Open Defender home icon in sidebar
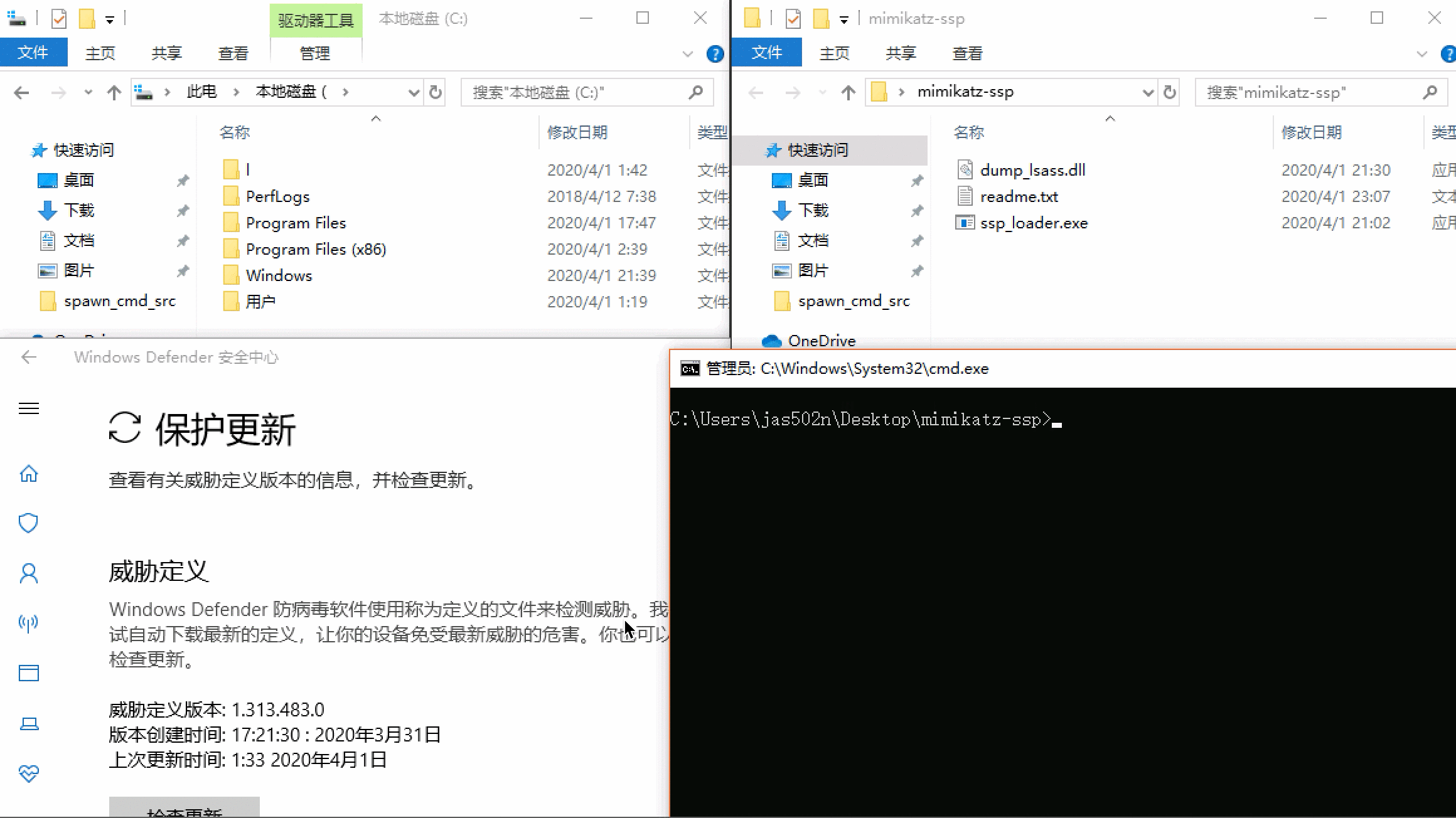This screenshot has height=818, width=1456. pyautogui.click(x=29, y=474)
